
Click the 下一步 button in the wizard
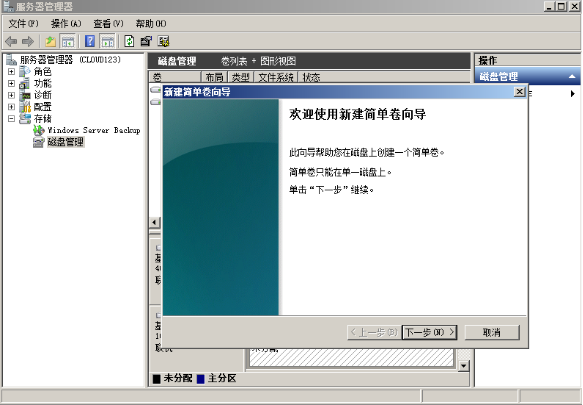(429, 332)
